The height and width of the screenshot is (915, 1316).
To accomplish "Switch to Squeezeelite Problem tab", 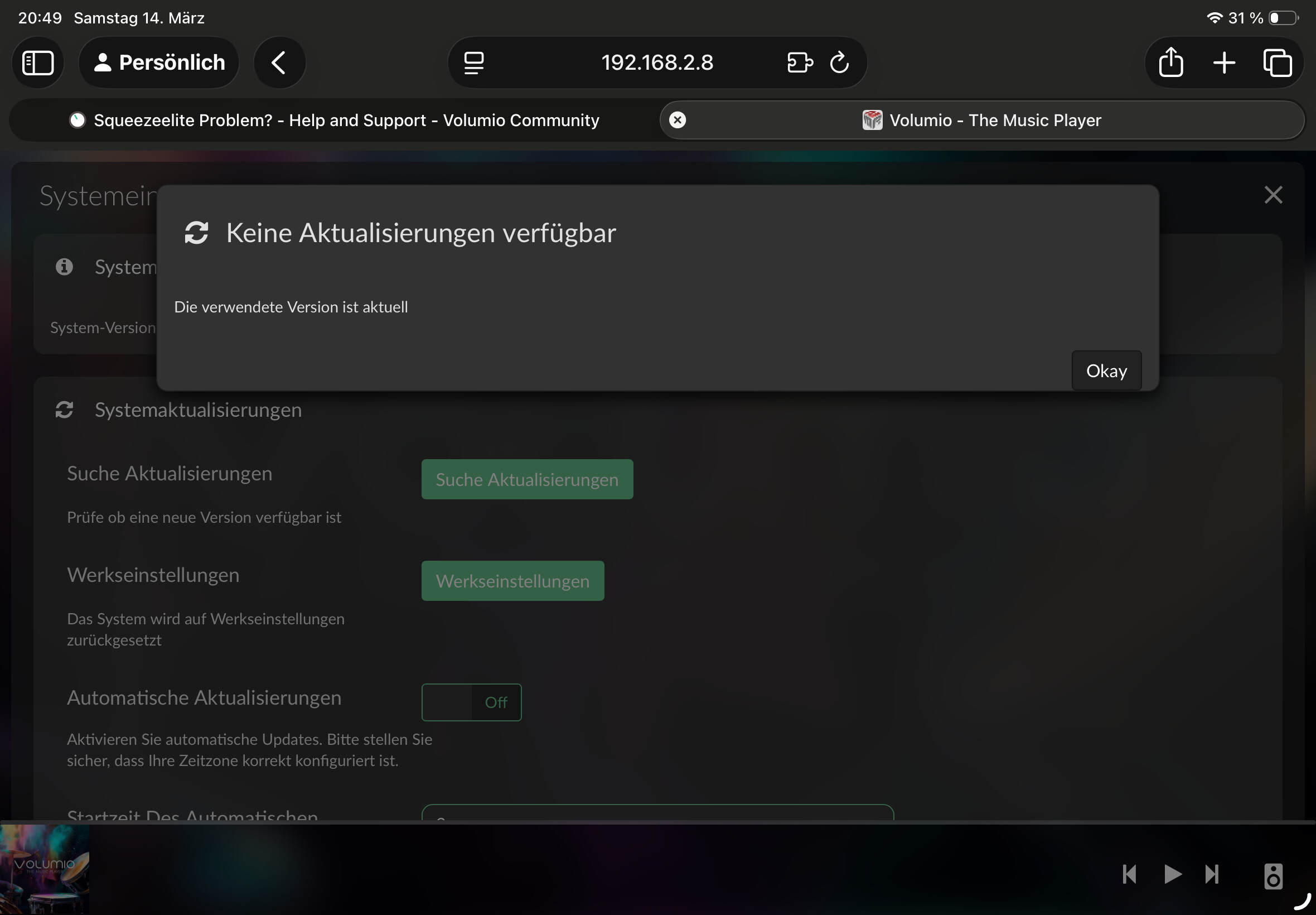I will click(x=335, y=121).
